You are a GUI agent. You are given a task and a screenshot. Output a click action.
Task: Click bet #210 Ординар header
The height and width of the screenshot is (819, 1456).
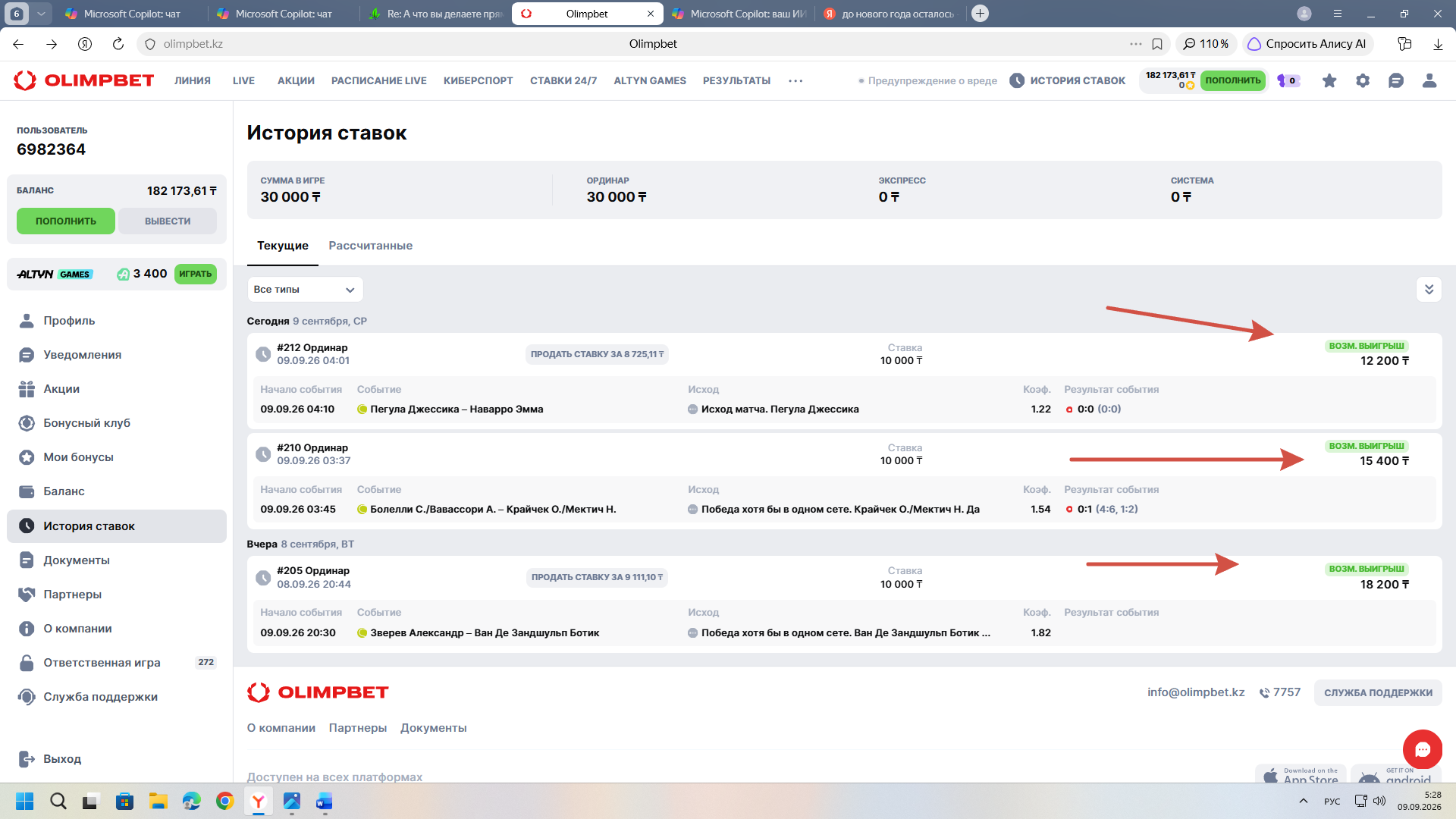click(x=312, y=448)
